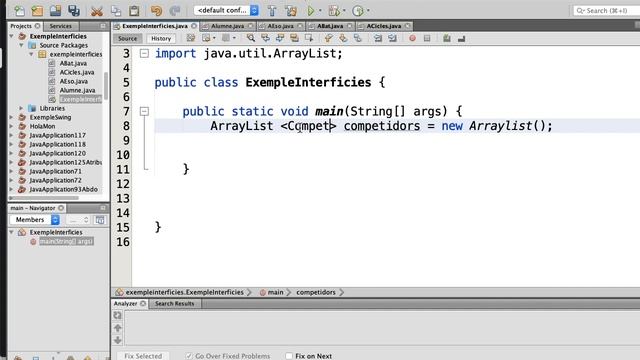
Task: Open the Debug Project dropdown arrow
Action: [344, 11]
